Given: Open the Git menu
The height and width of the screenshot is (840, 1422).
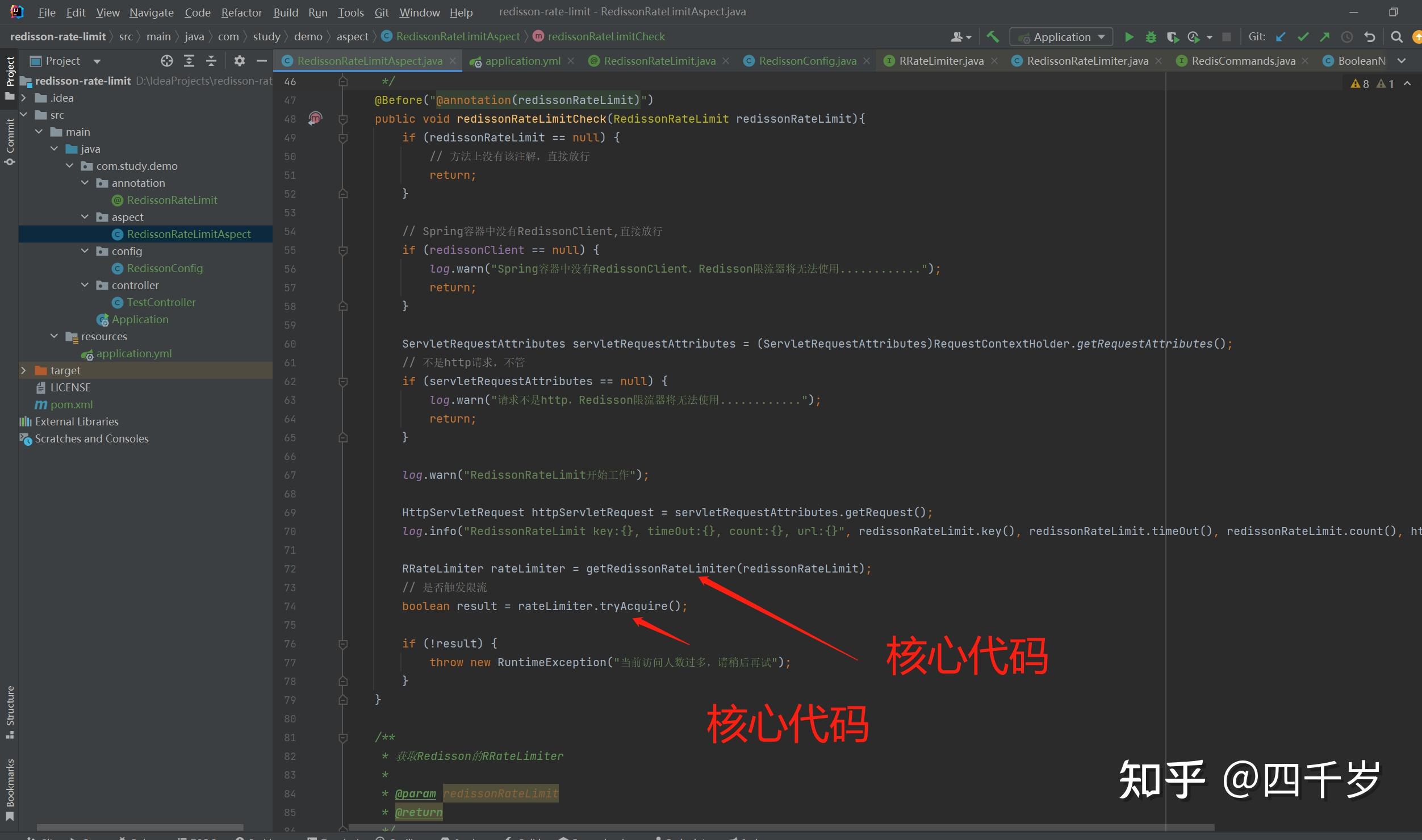Looking at the screenshot, I should click(x=381, y=12).
